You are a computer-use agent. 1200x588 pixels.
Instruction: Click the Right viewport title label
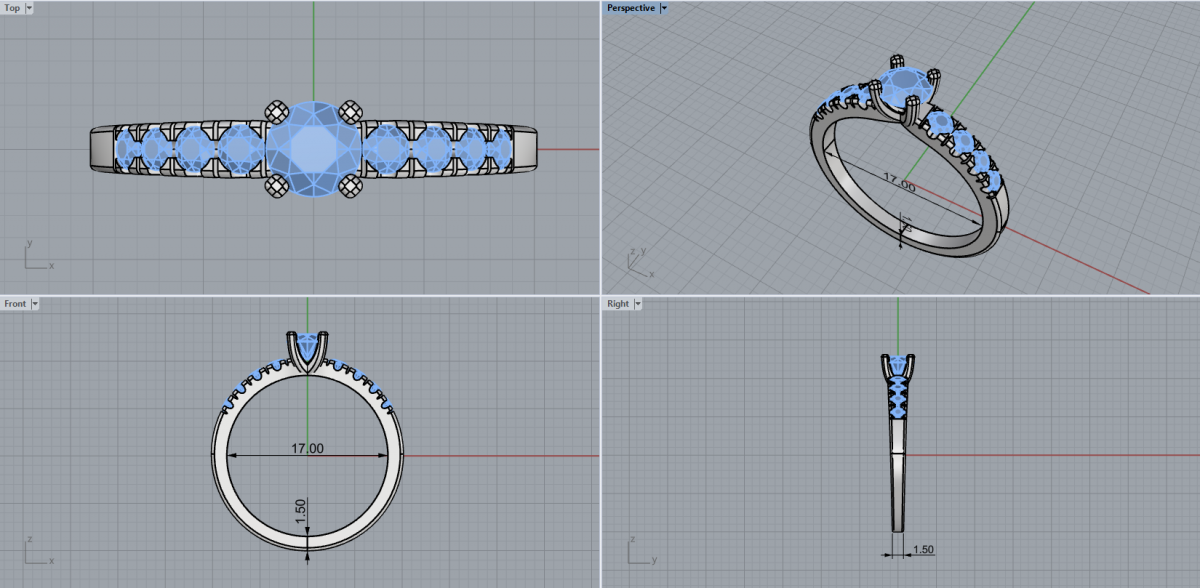[x=618, y=303]
